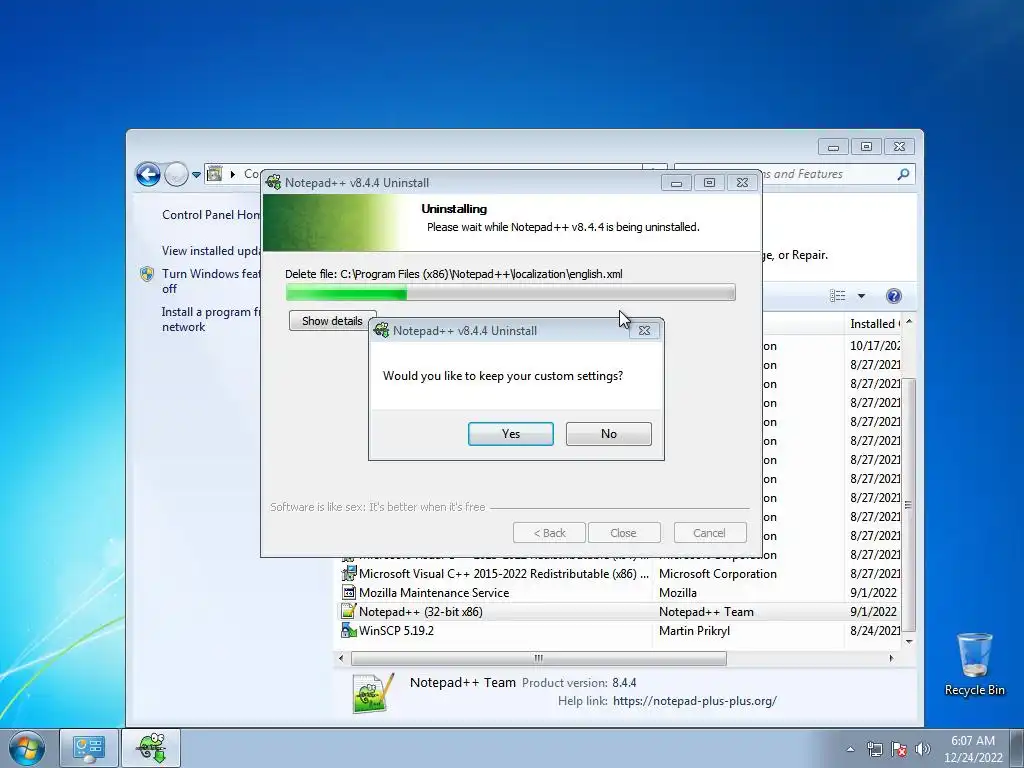Click the Show details button
Viewport: 1024px width, 768px height.
tap(332, 321)
